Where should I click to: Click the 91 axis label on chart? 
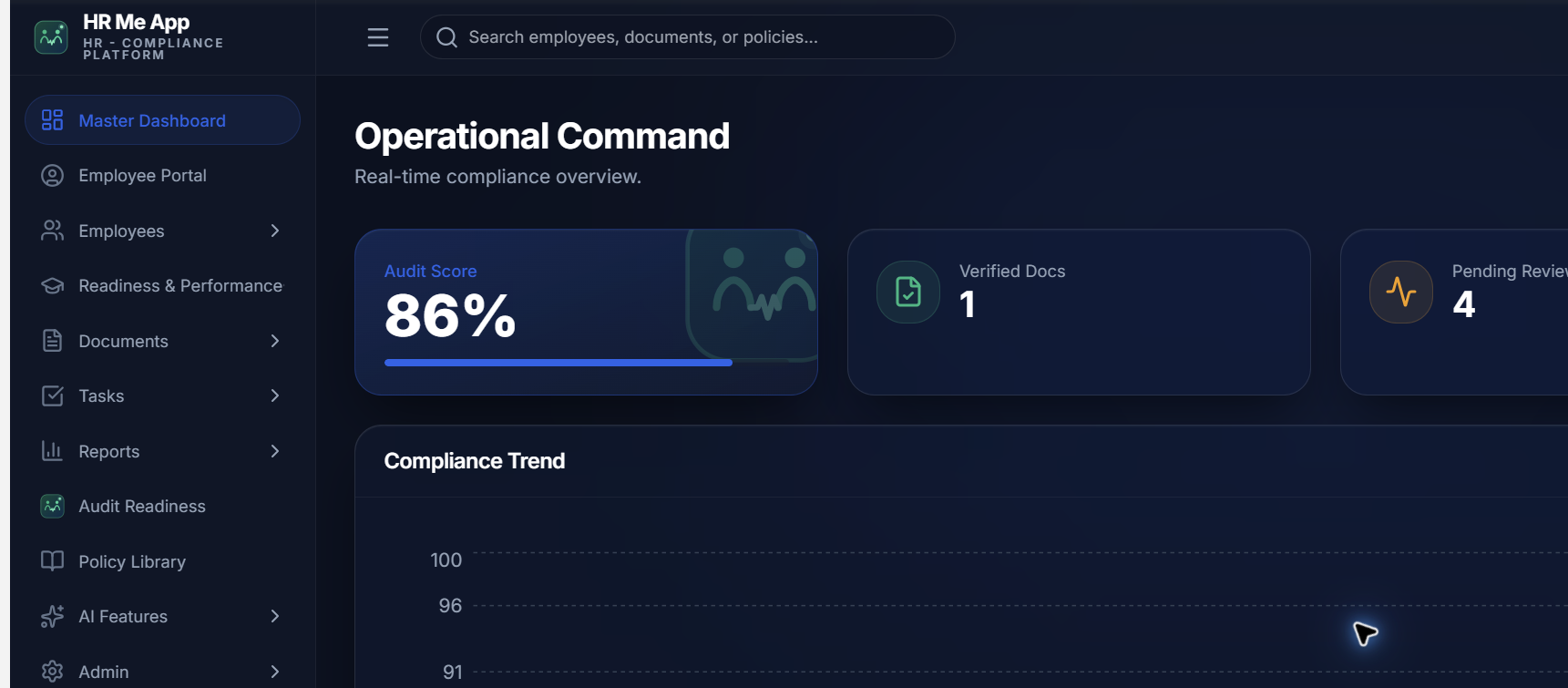(x=453, y=672)
